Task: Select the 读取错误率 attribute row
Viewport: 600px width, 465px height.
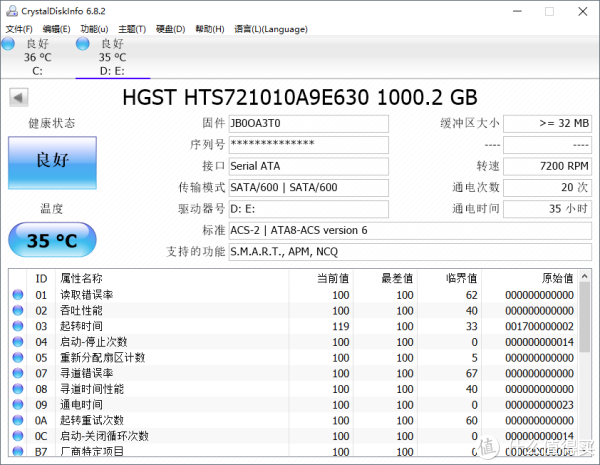Action: coord(293,295)
